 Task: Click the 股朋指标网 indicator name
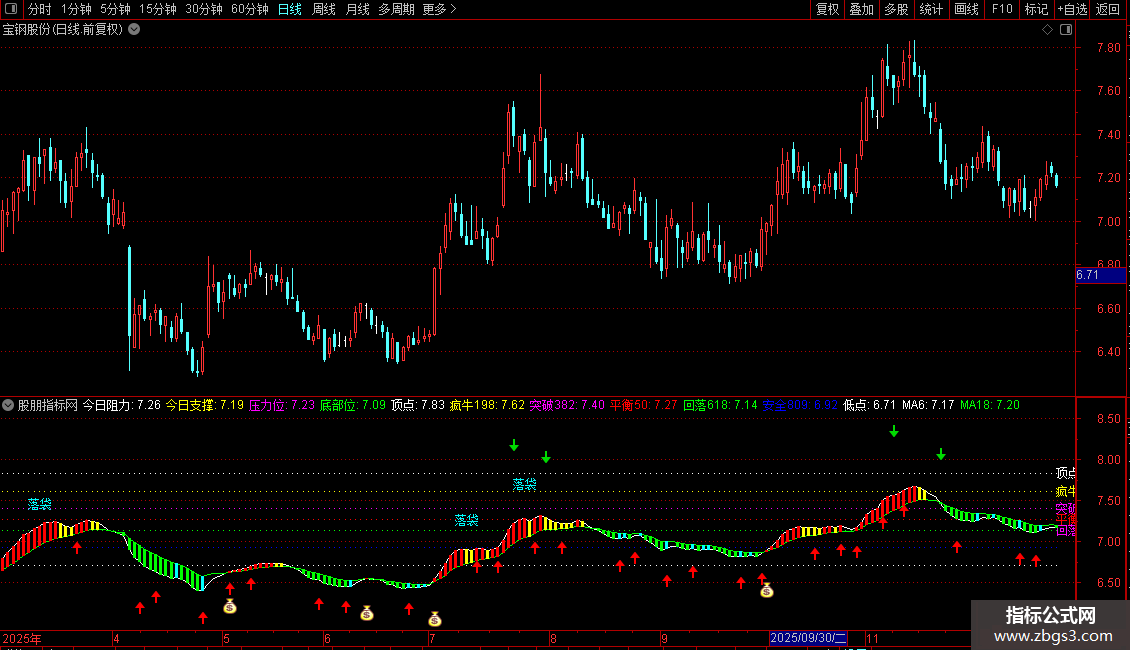(48, 405)
